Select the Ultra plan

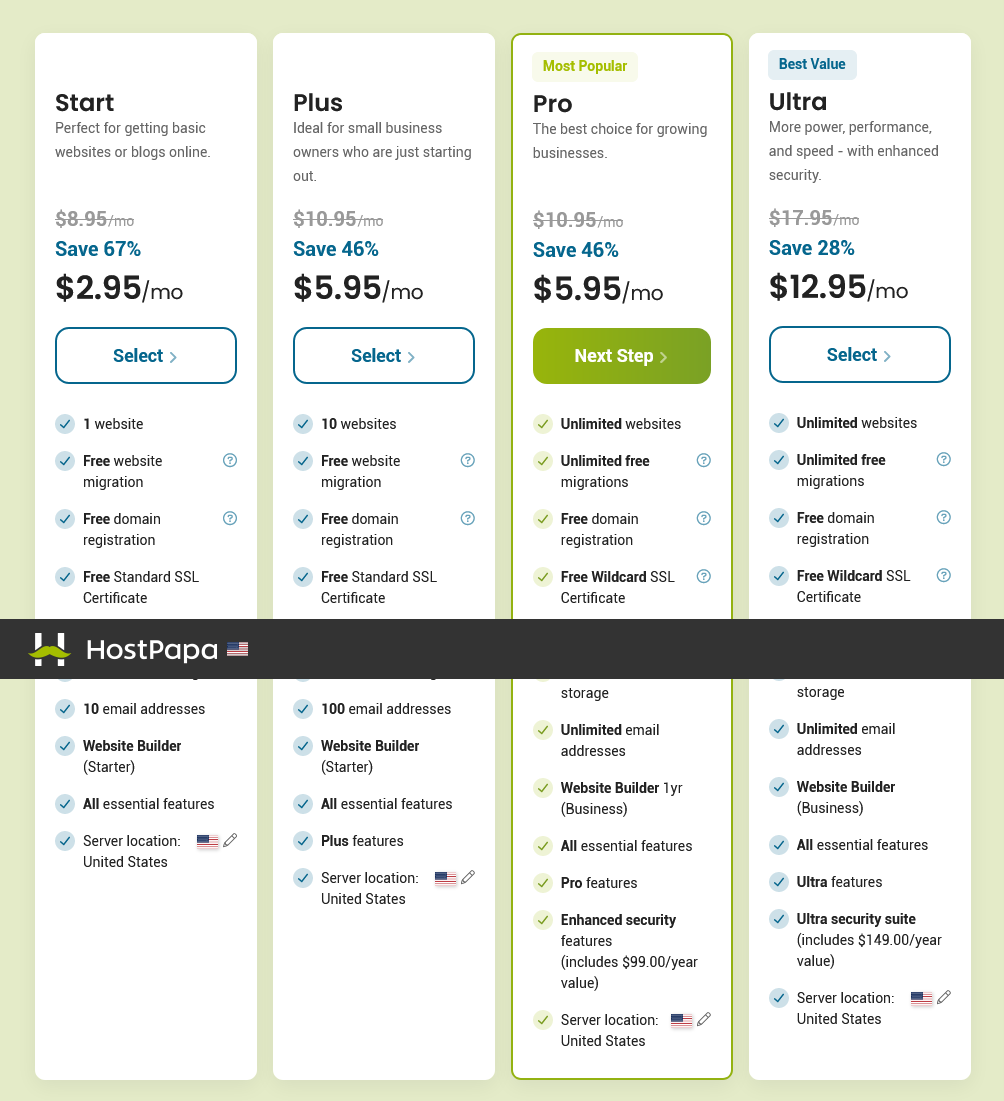[x=859, y=355]
